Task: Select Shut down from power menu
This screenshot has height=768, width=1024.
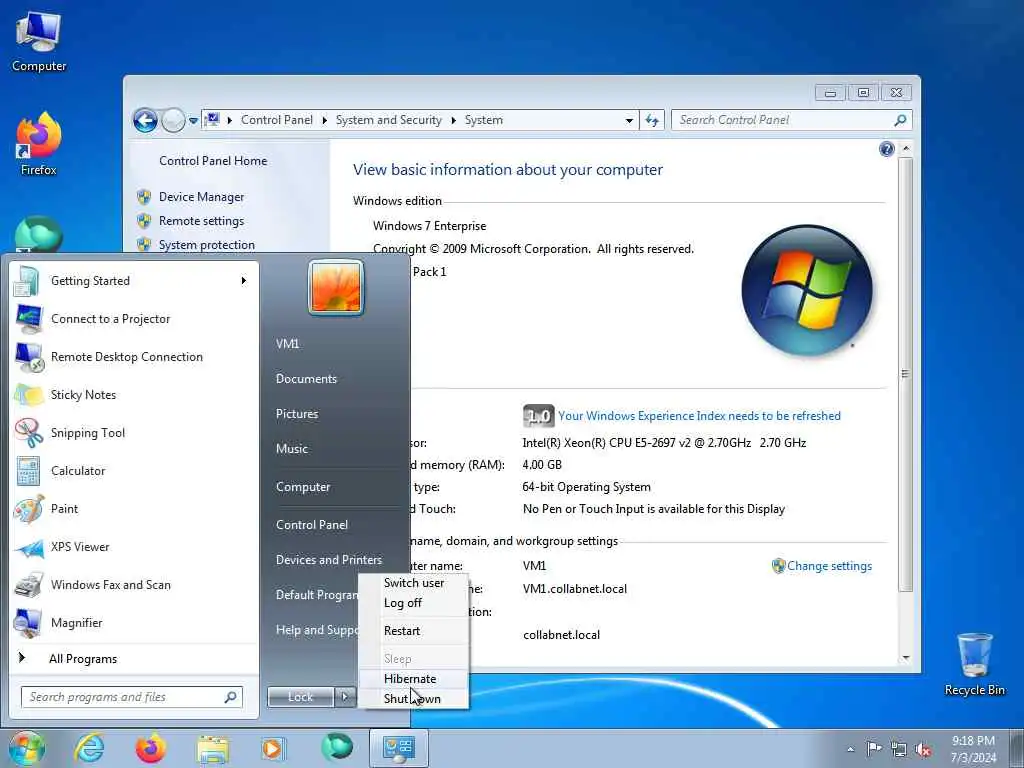Action: [414, 699]
